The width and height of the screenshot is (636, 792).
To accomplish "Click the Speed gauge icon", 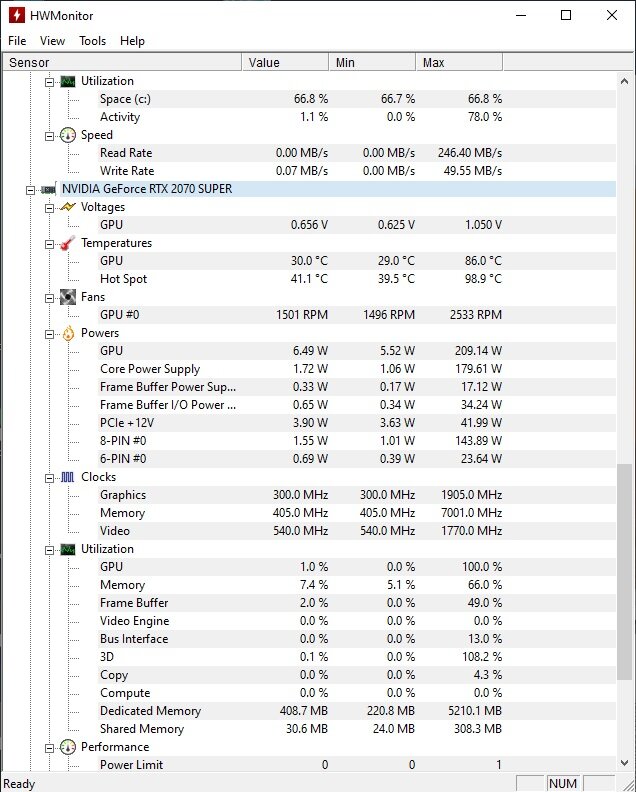I will (68, 135).
